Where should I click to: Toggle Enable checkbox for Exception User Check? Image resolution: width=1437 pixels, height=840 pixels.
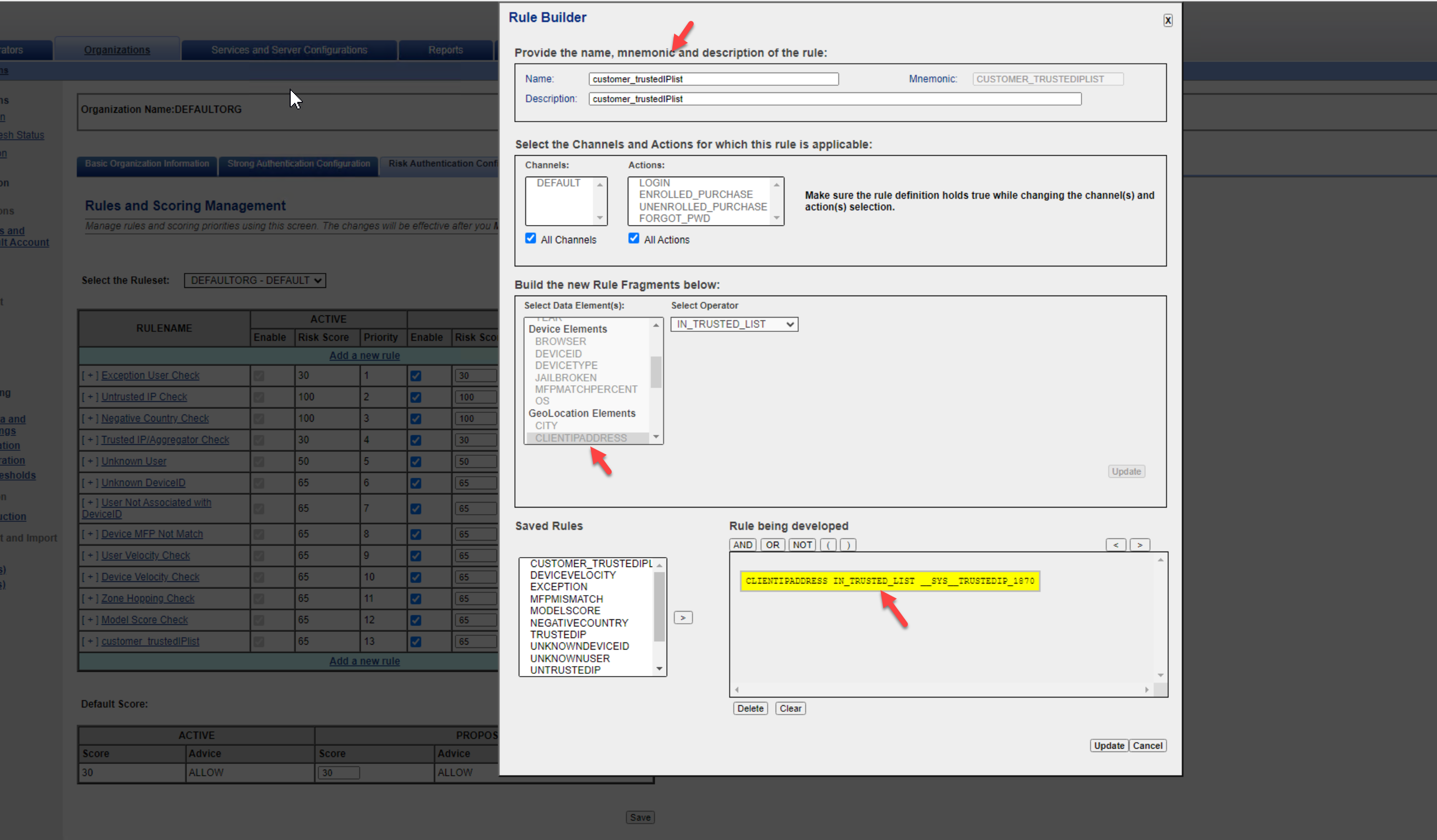pyautogui.click(x=416, y=376)
